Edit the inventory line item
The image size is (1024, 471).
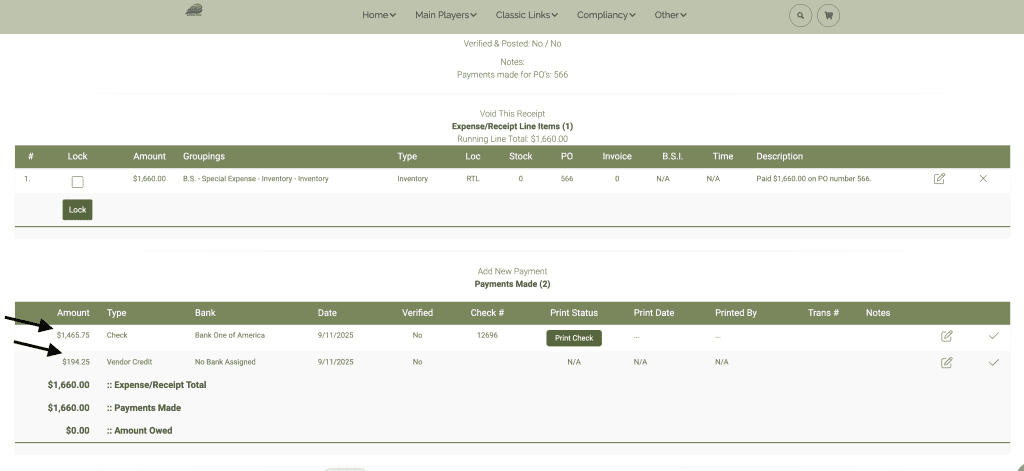(x=939, y=179)
